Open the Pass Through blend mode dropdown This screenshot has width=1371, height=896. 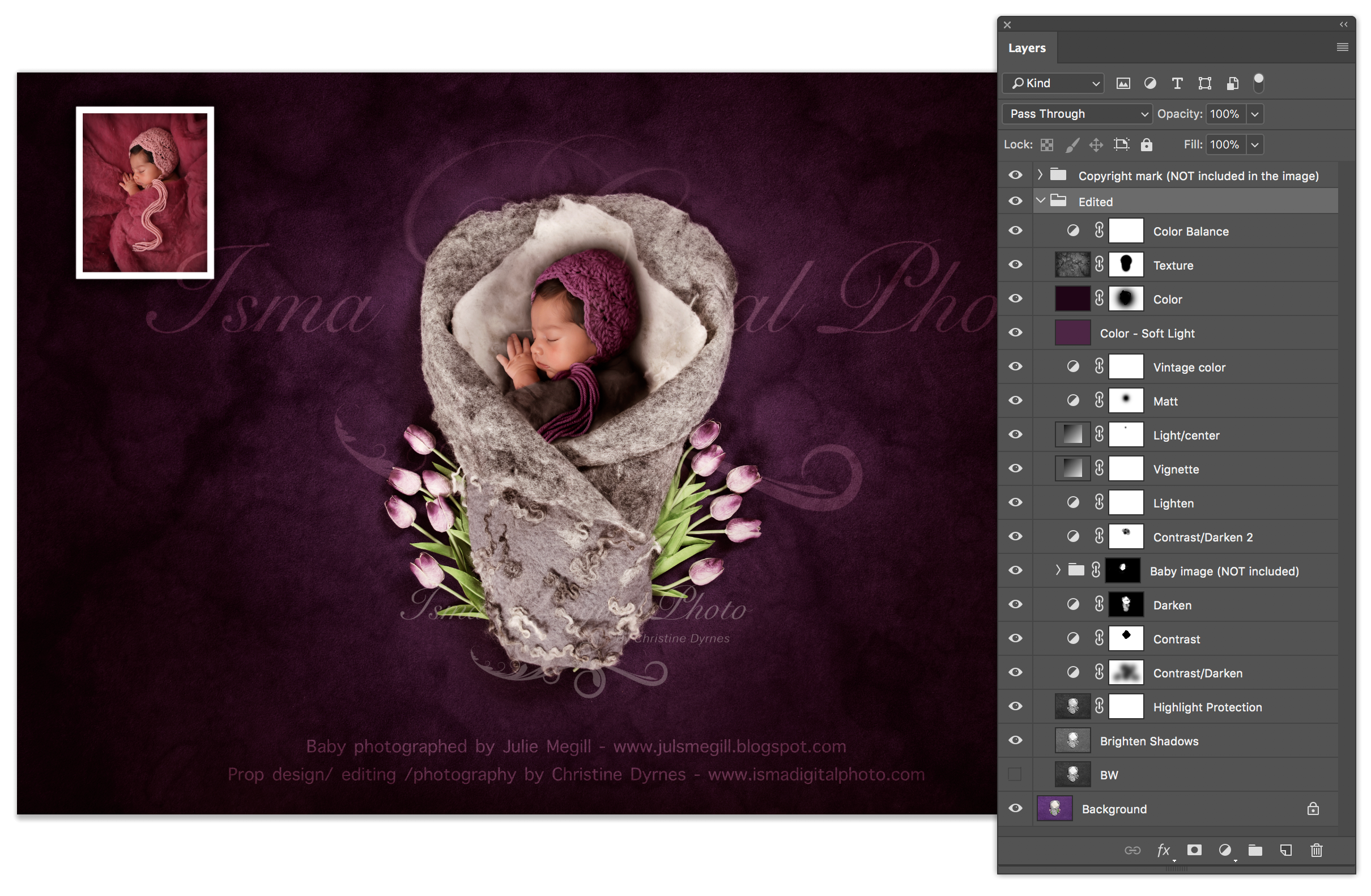pyautogui.click(x=1076, y=114)
